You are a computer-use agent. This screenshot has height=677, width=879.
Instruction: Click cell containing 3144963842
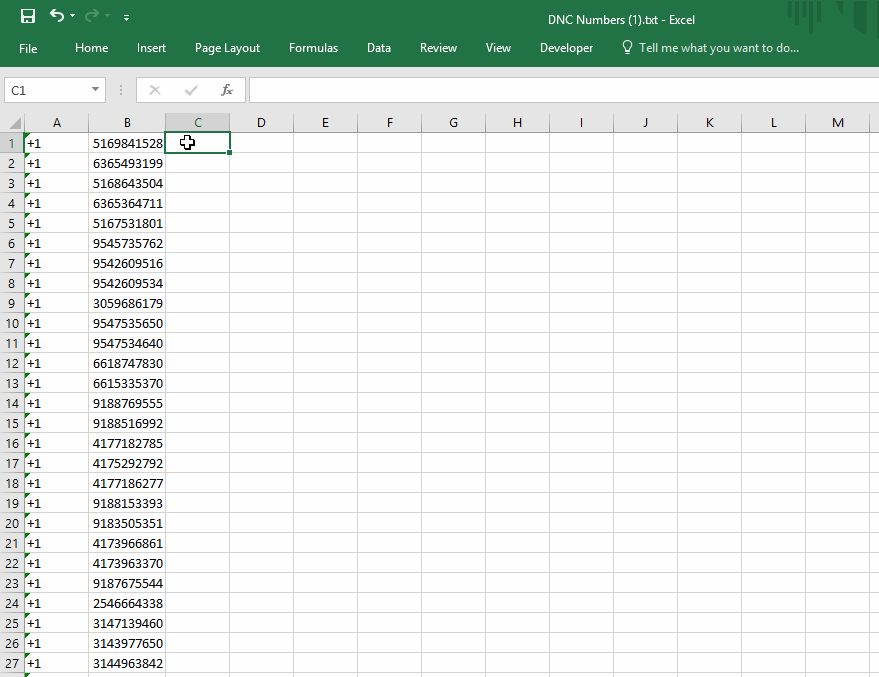127,664
